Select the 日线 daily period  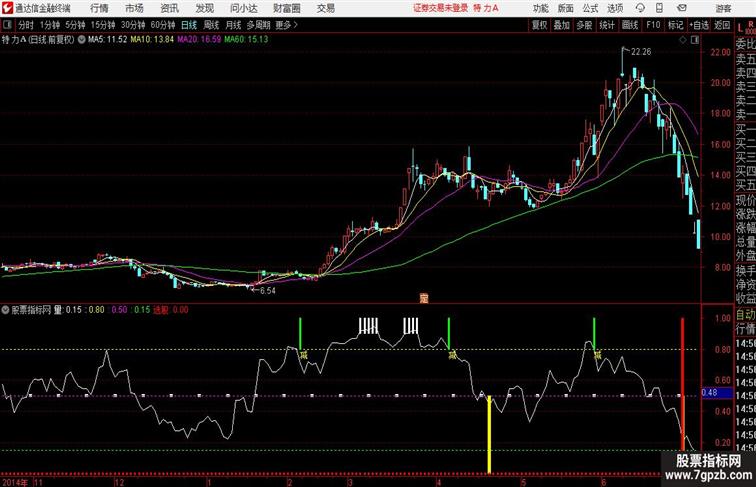coord(189,25)
